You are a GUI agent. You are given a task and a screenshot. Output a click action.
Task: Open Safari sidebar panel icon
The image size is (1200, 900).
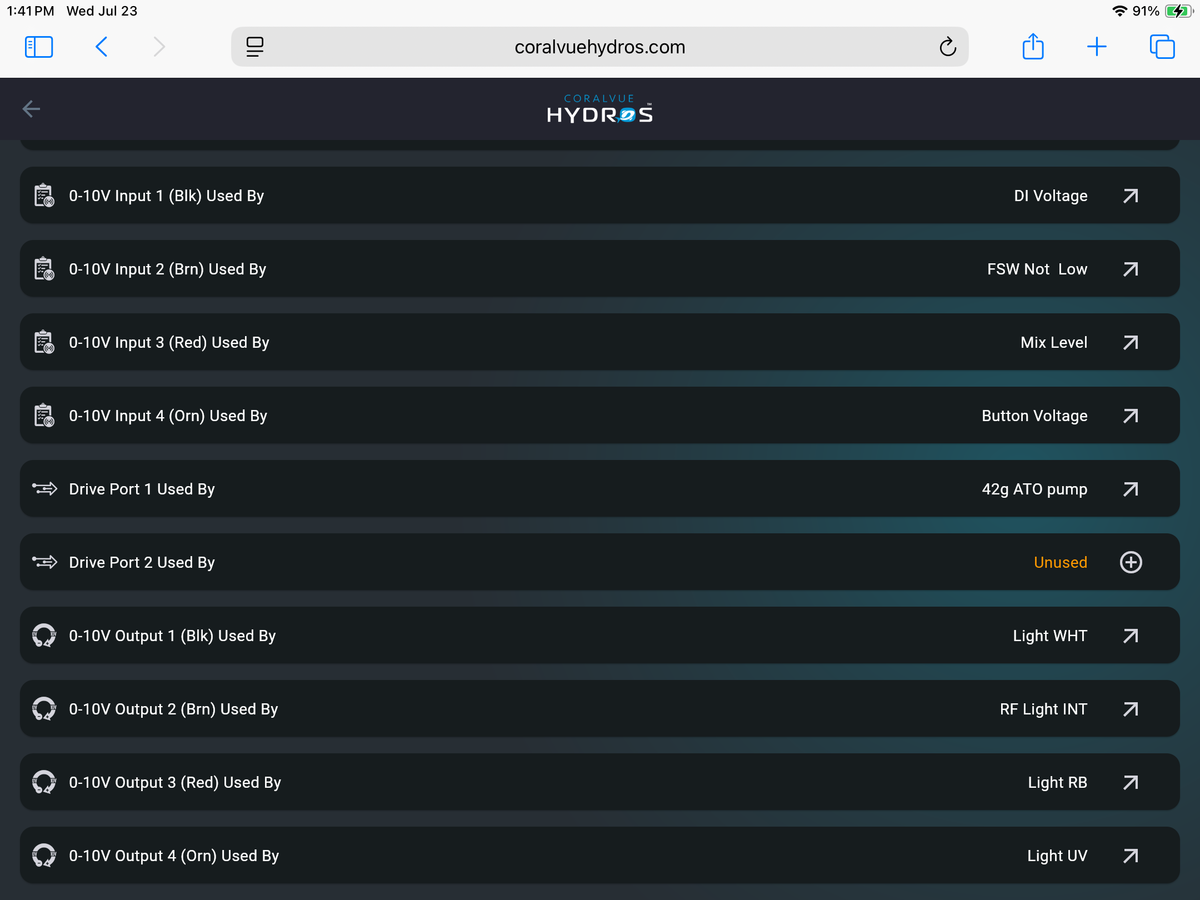pyautogui.click(x=39, y=47)
